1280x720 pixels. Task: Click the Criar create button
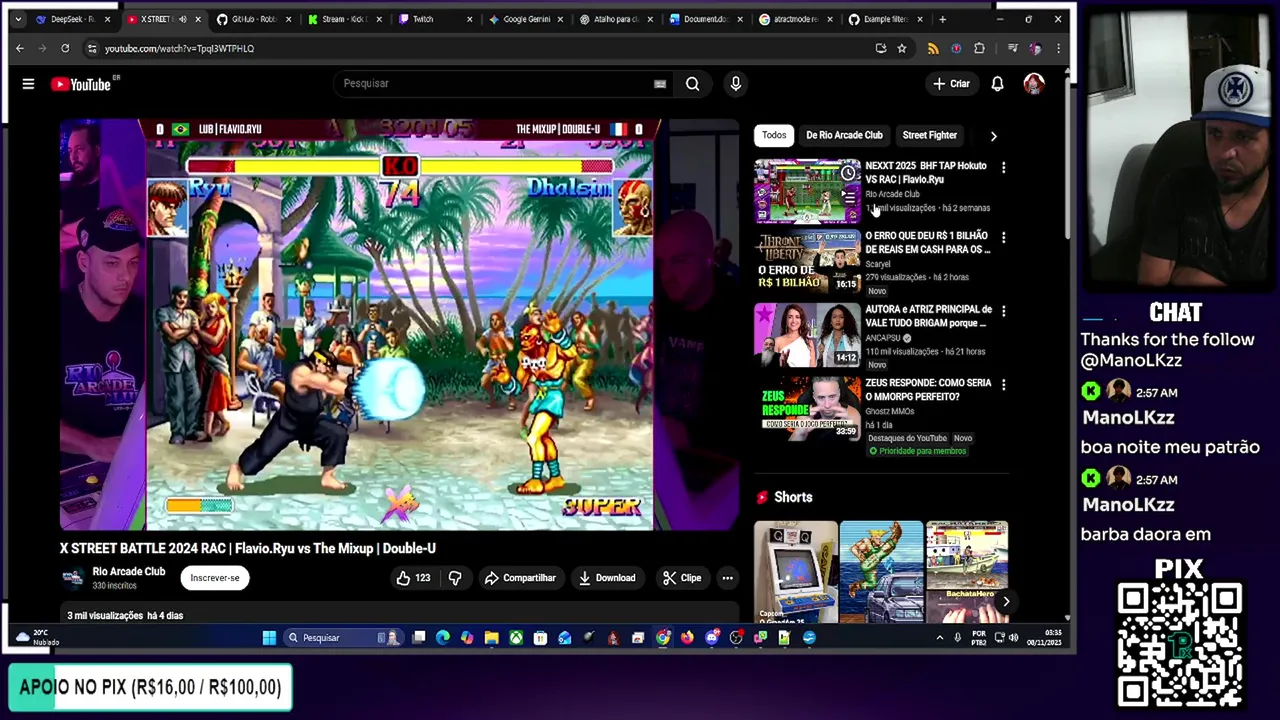pyautogui.click(x=951, y=84)
